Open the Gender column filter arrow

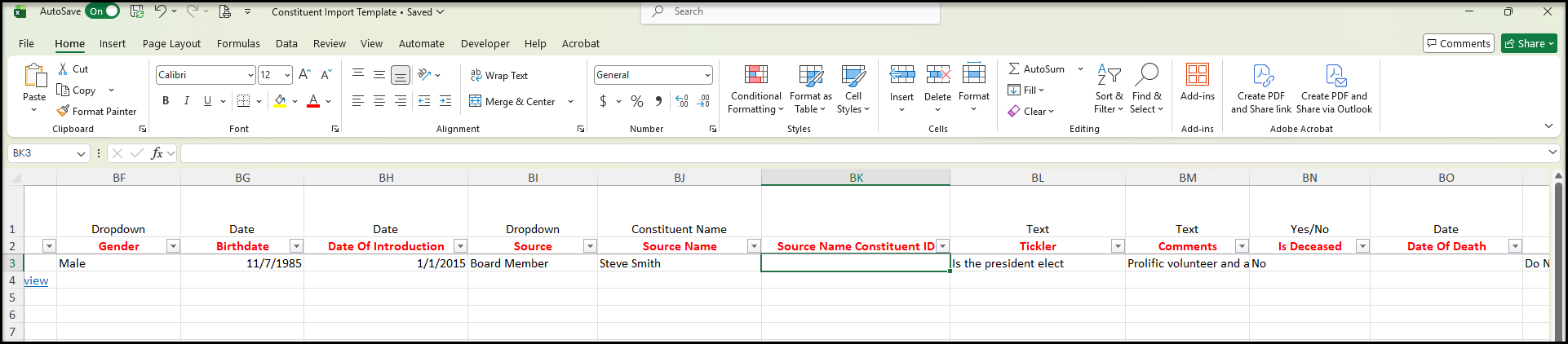(172, 246)
